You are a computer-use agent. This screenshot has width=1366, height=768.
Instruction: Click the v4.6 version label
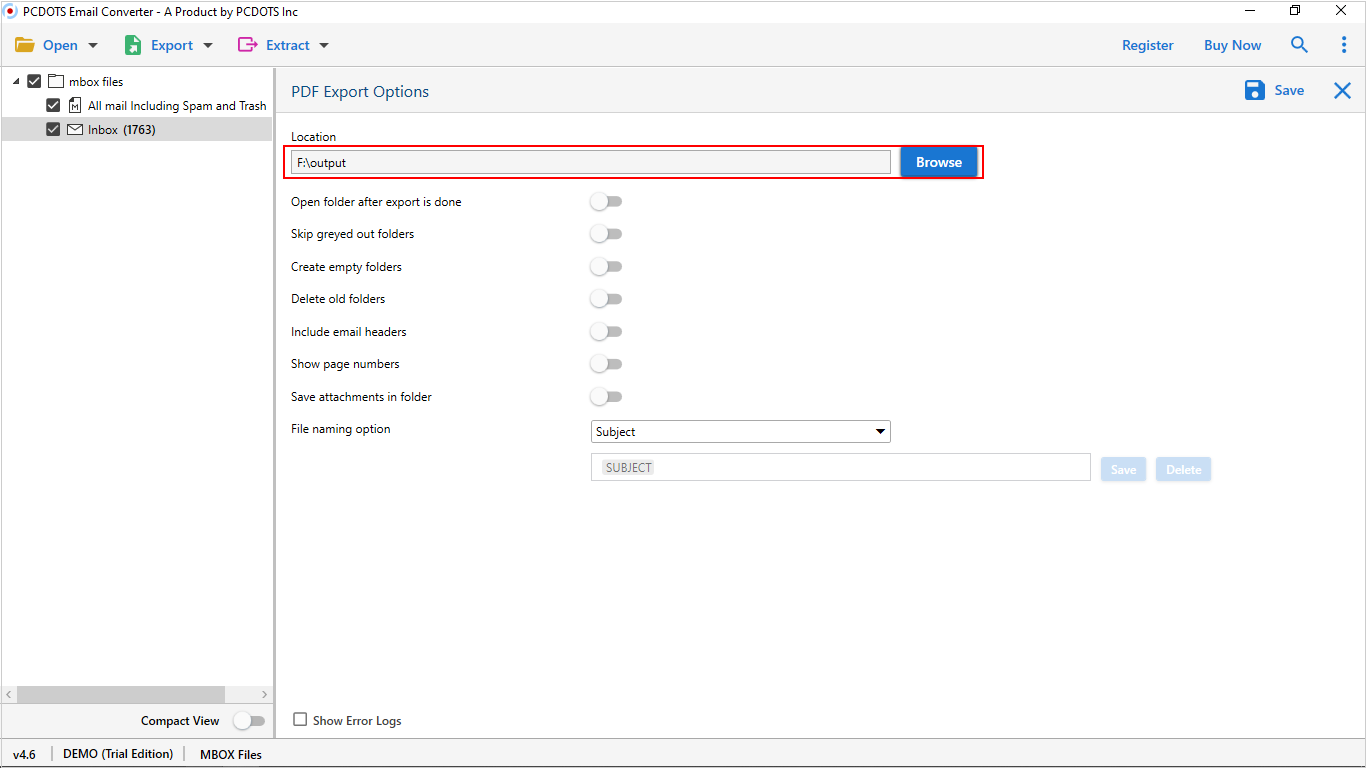24,754
